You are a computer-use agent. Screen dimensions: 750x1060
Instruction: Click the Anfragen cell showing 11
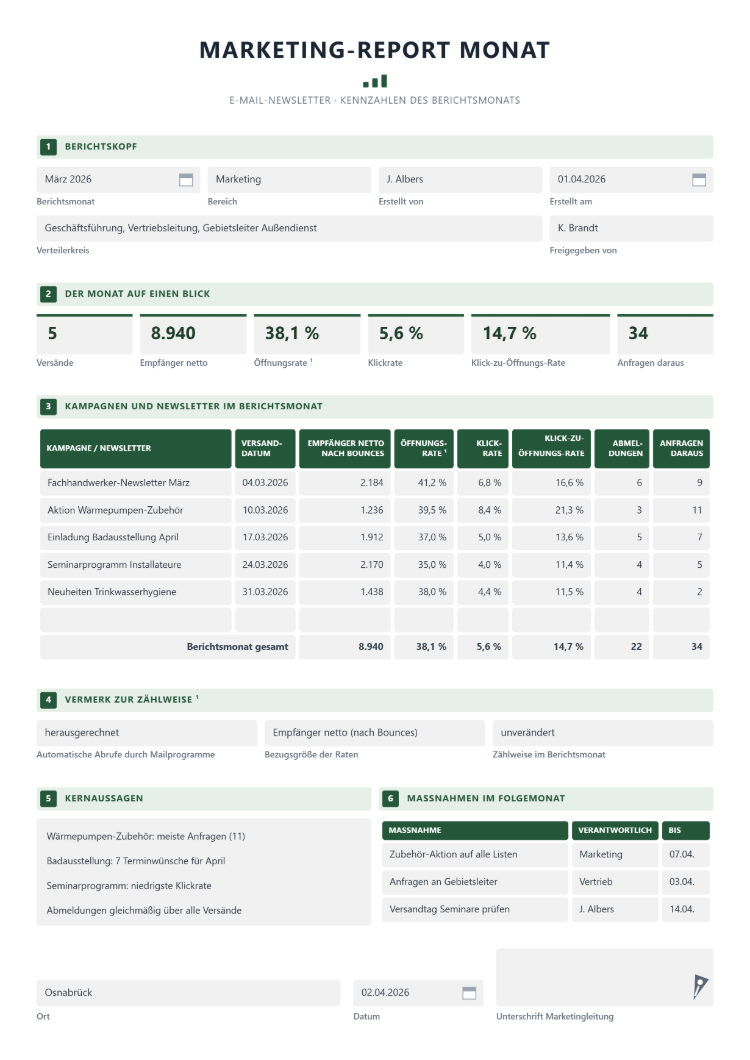(681, 510)
